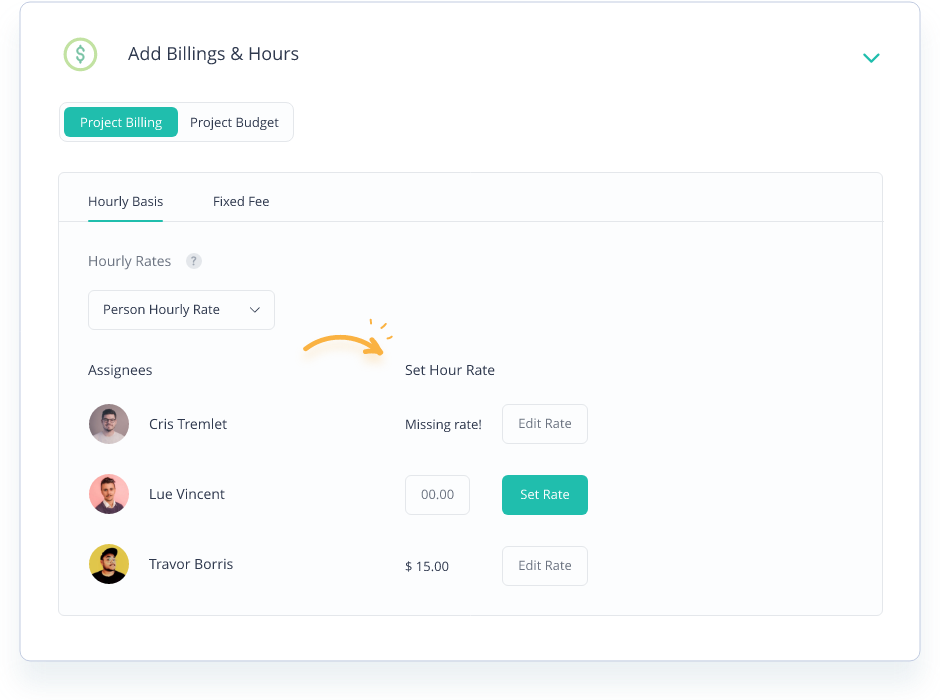Open Cris Tremlet's profile picture

(x=109, y=423)
